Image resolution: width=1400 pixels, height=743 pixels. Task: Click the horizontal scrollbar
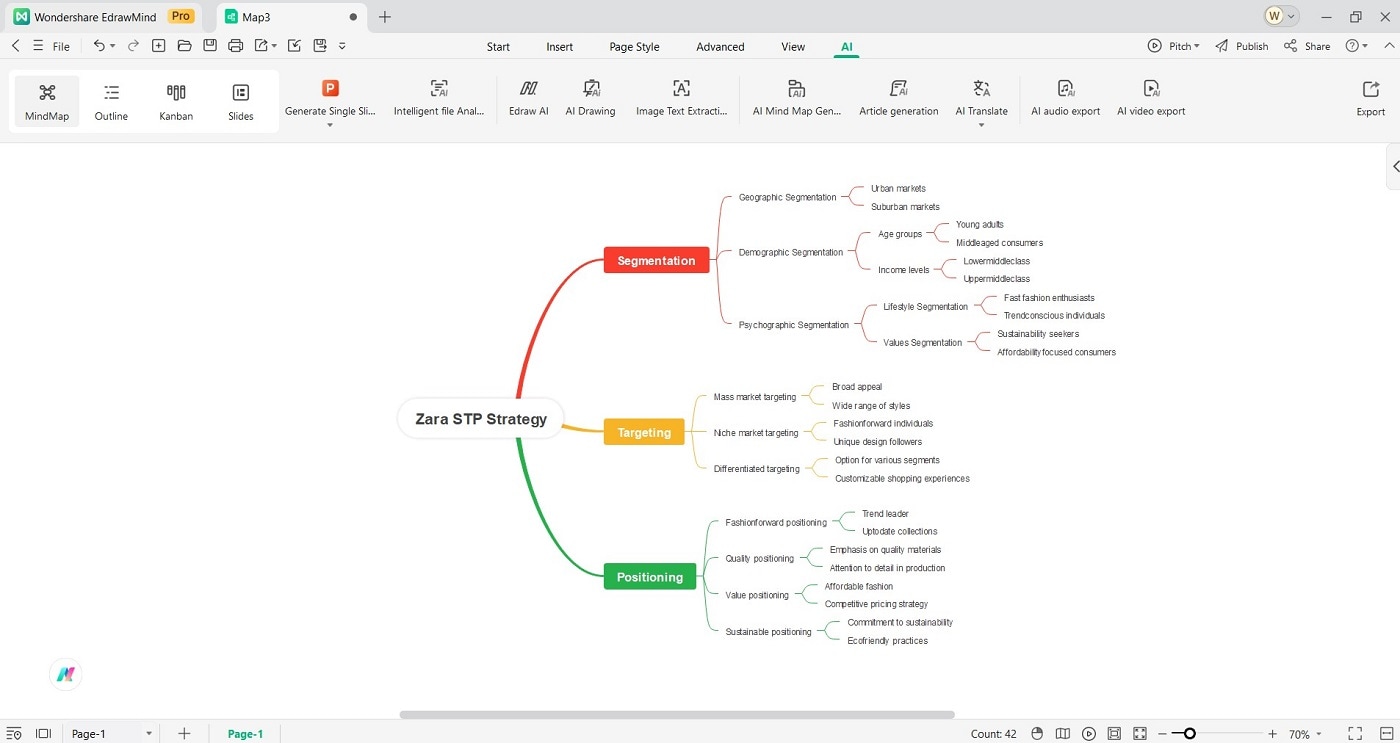(677, 715)
